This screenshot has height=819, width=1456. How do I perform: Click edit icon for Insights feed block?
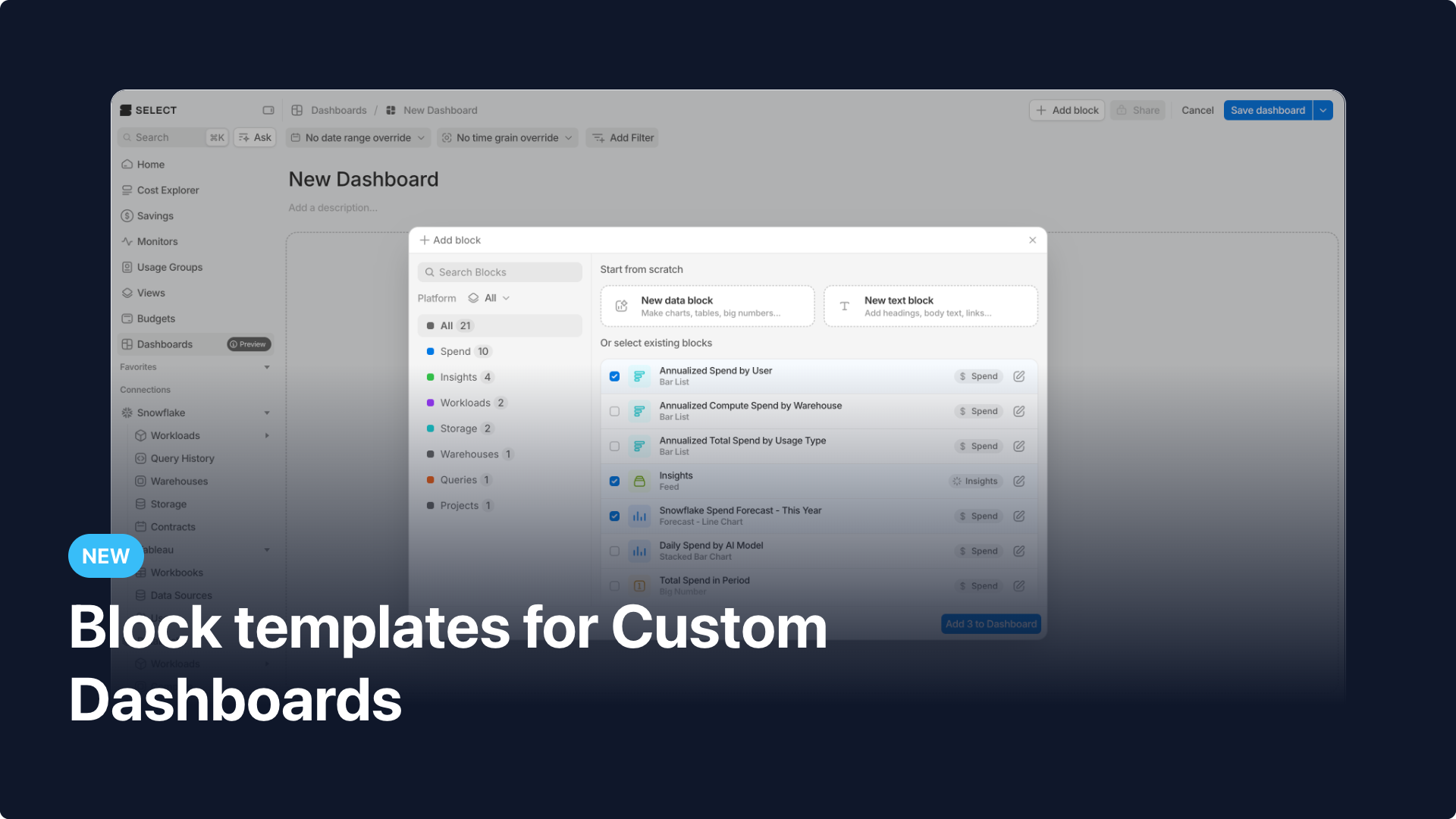tap(1019, 481)
